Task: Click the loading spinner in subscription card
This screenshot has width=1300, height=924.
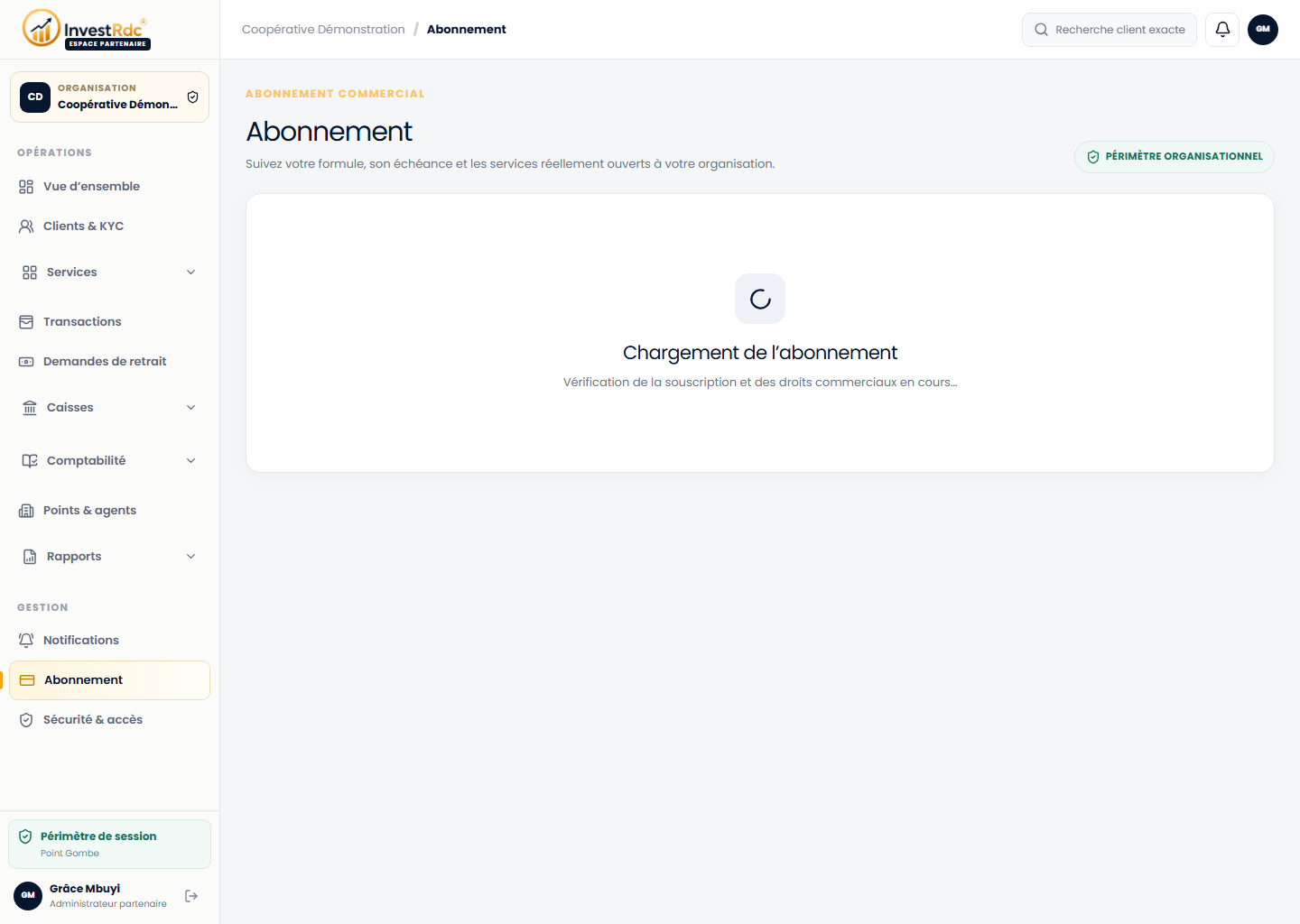Action: (x=760, y=299)
